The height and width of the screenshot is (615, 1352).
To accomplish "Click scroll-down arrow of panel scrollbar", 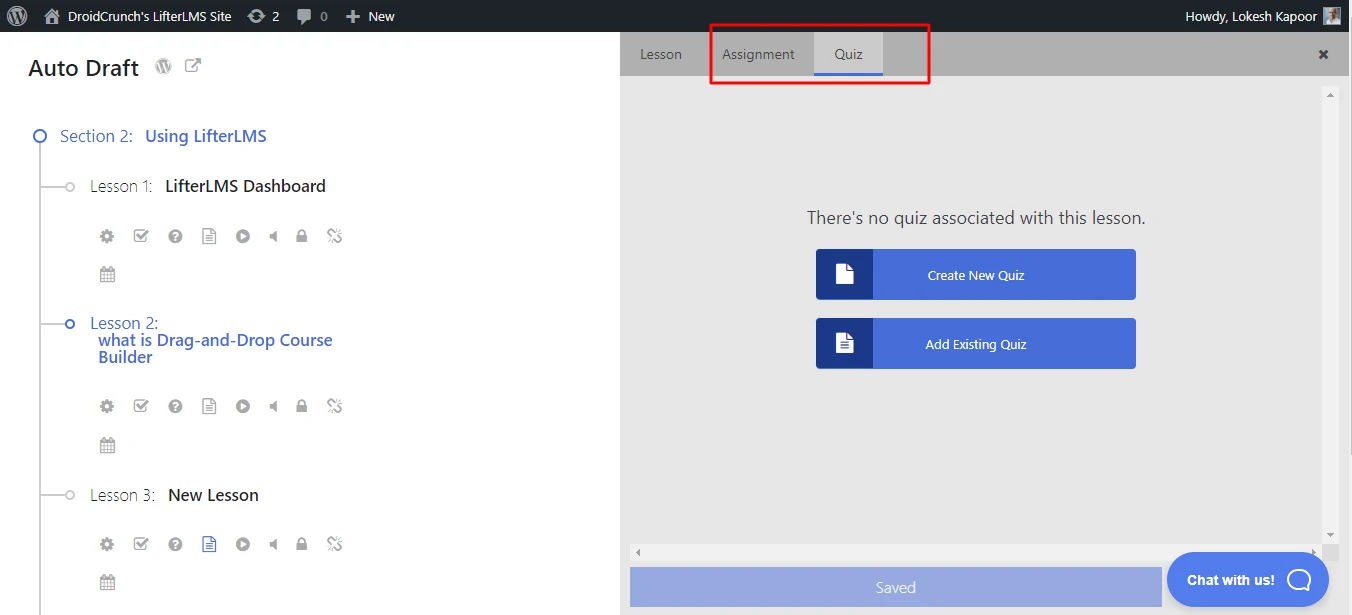I will point(1330,535).
